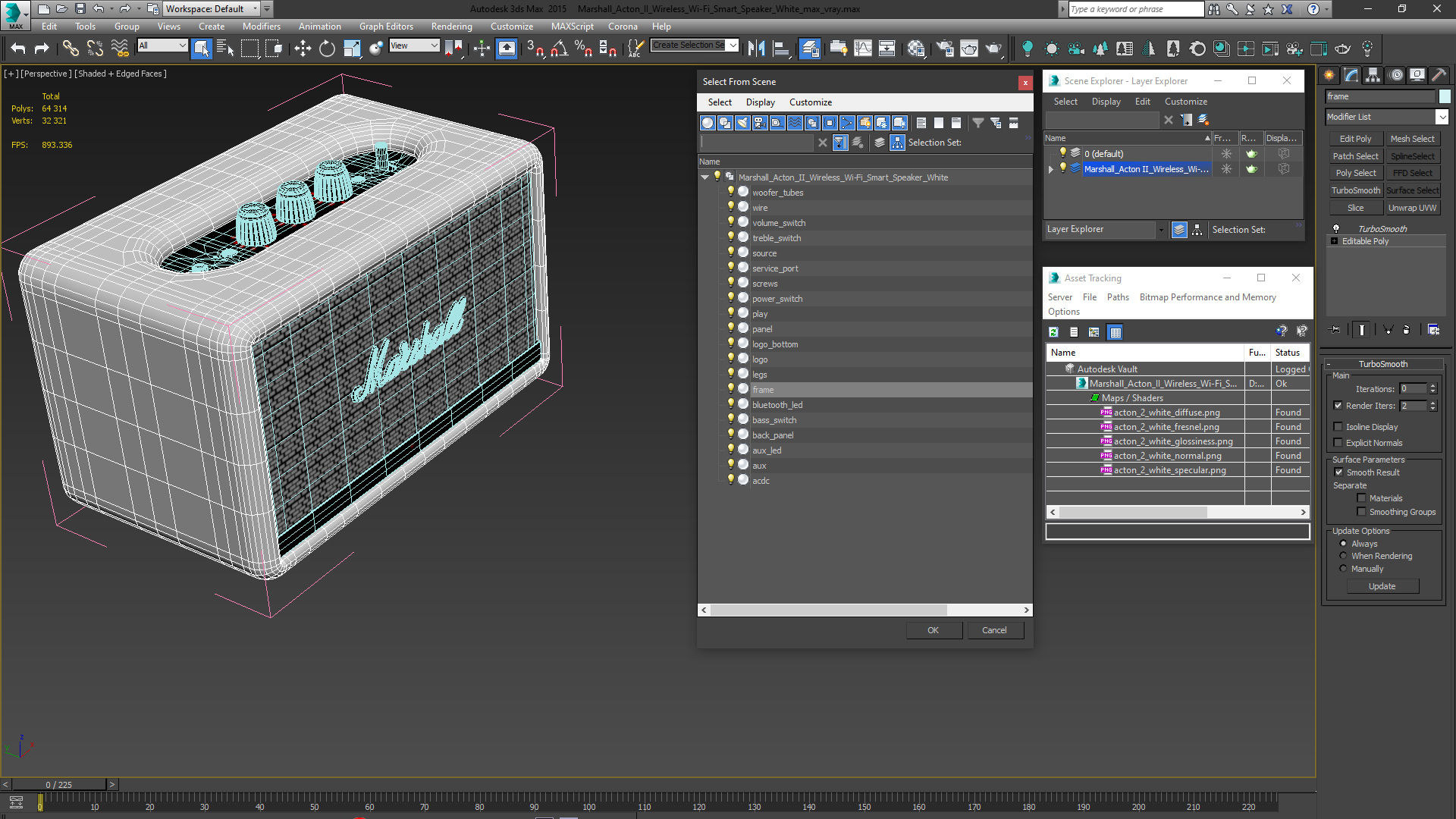Open the Rendering menu

[451, 27]
